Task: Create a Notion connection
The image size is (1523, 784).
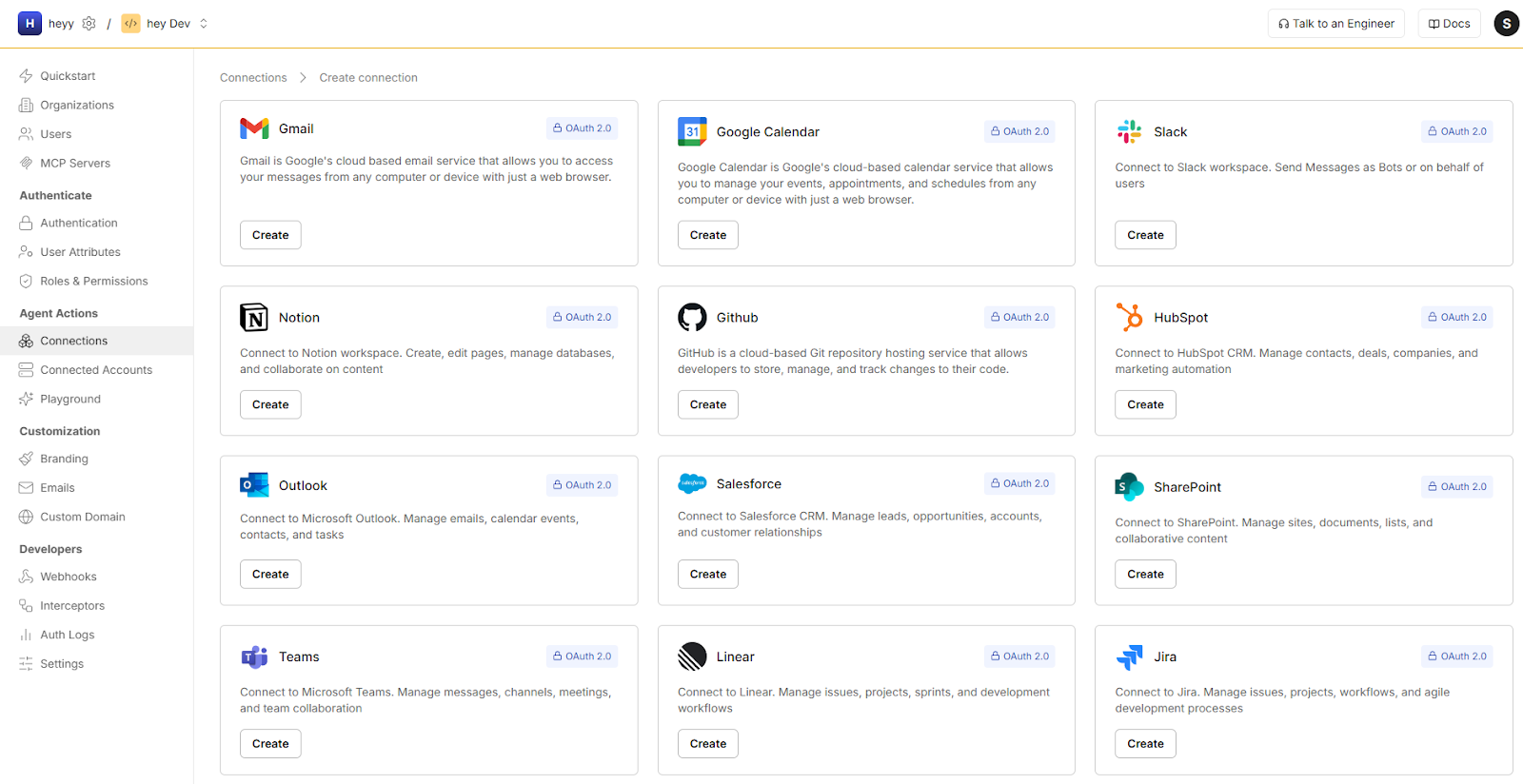Action: [x=270, y=404]
